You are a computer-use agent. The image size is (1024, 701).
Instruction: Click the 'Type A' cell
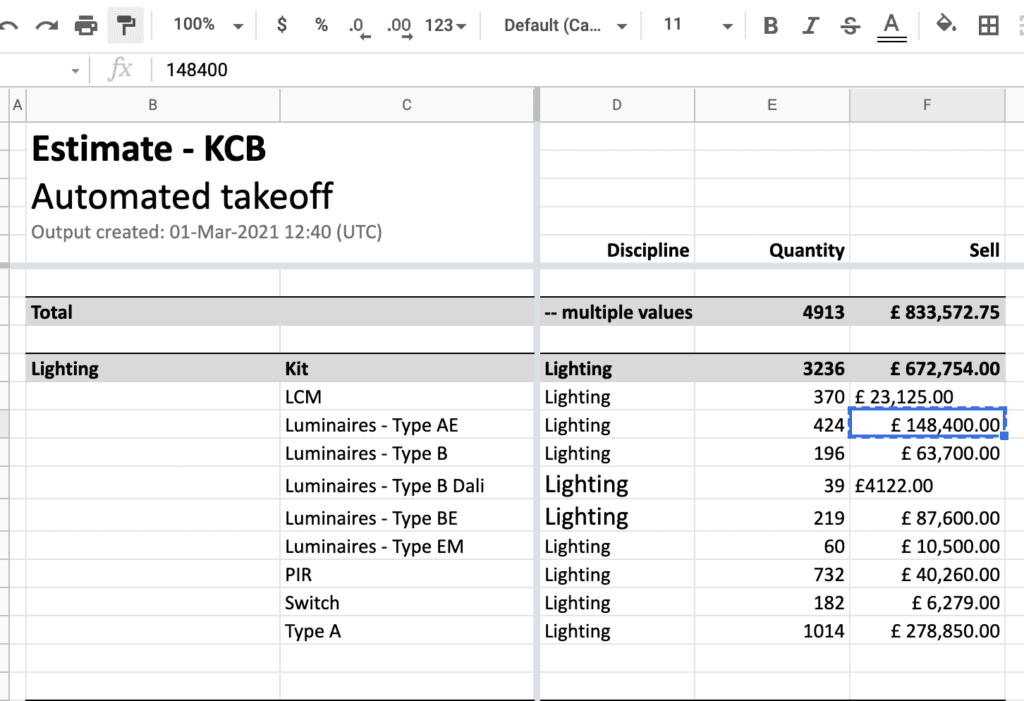(407, 630)
